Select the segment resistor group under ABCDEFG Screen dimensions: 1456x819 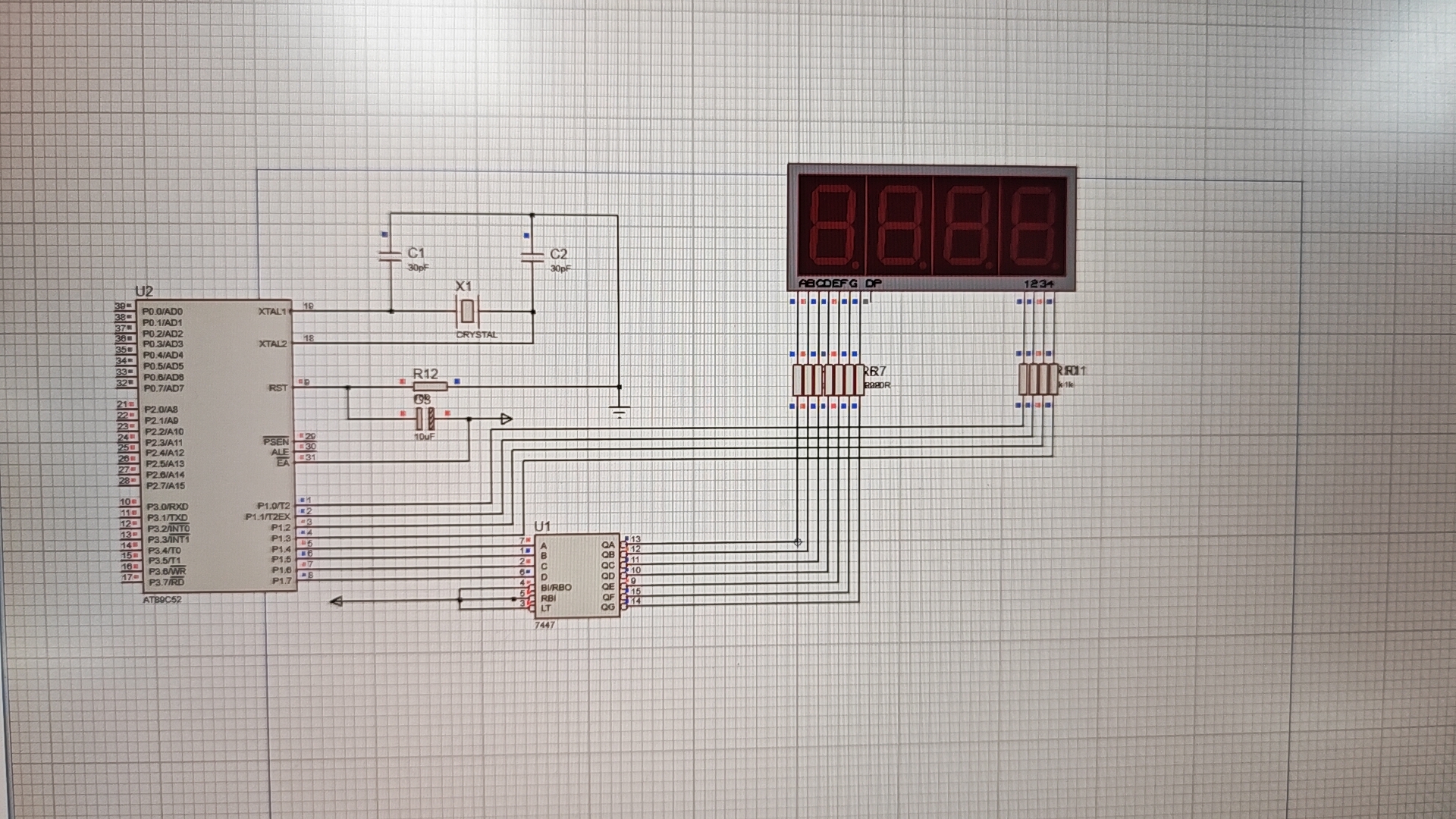pos(827,380)
